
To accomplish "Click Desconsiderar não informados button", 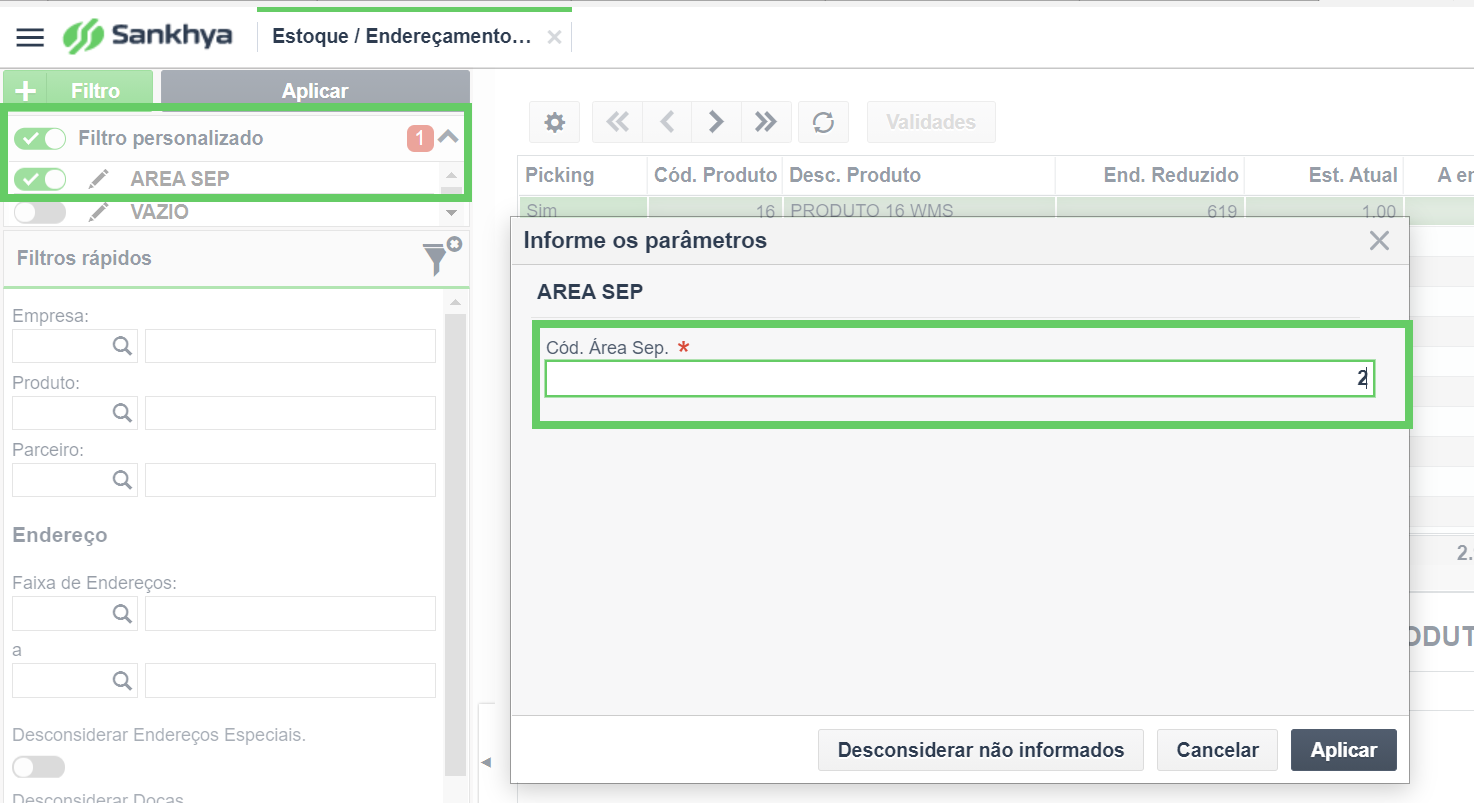I will [981, 750].
